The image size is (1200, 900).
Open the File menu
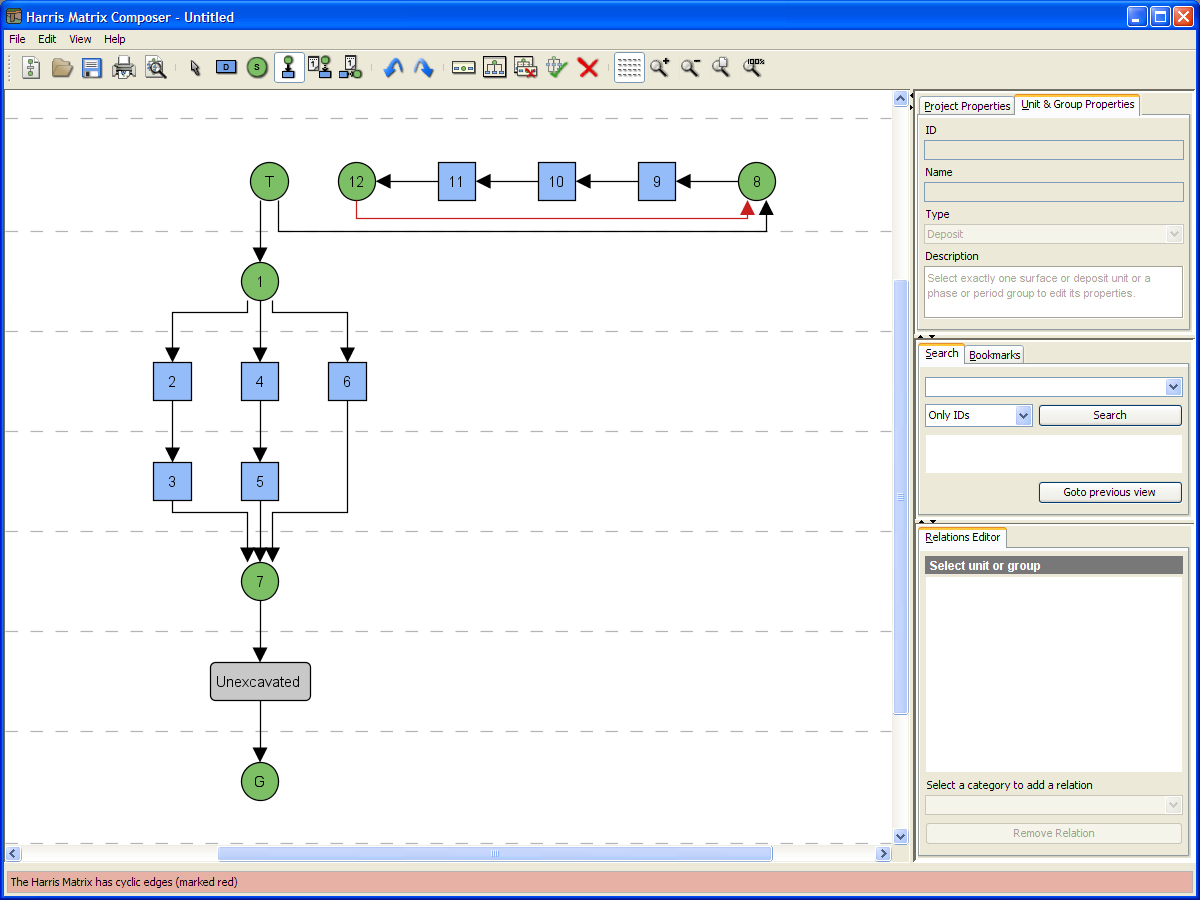17,39
